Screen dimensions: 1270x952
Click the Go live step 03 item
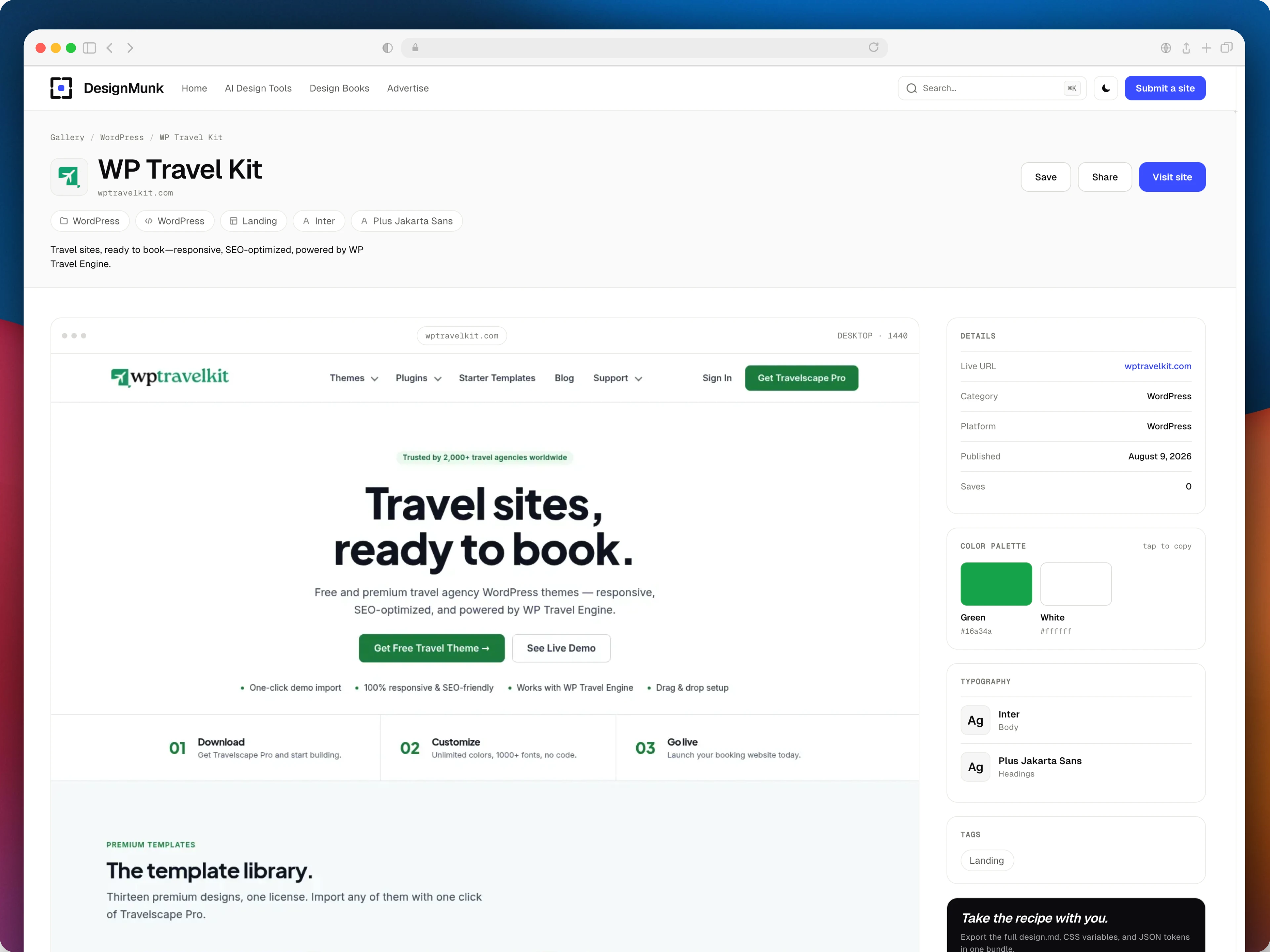tap(718, 748)
